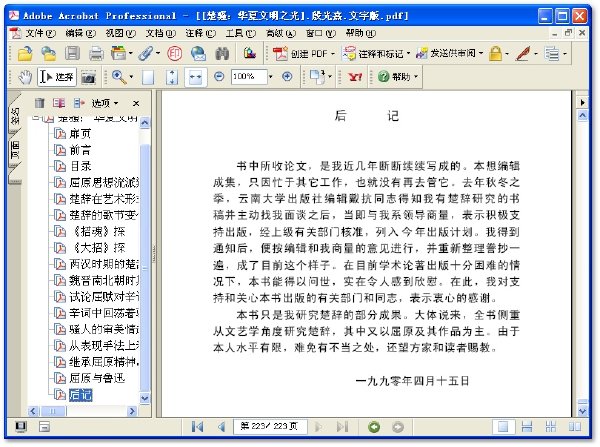Click the Forms toolbar icon
The image size is (600, 447).
[552, 54]
